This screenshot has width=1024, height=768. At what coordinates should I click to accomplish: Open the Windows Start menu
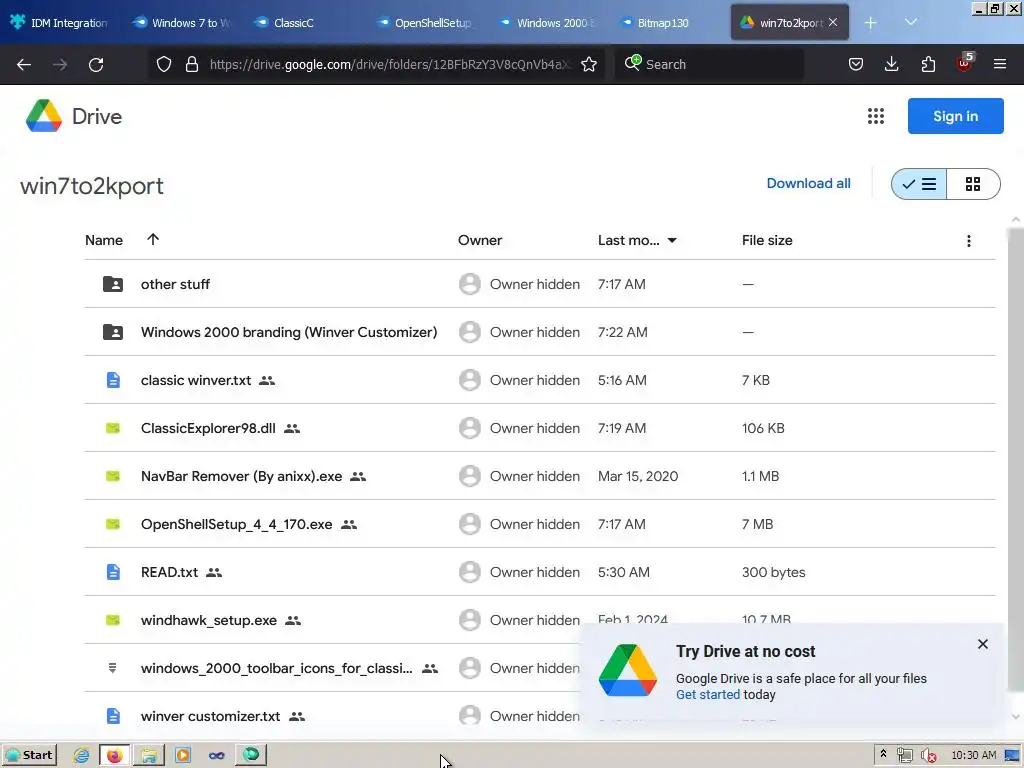pos(29,755)
